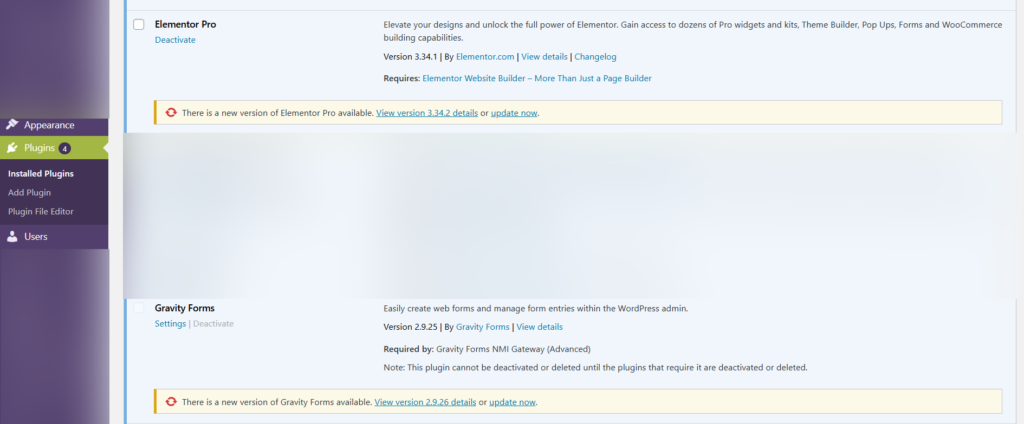This screenshot has width=1024, height=424.
Task: Go to Installed Plugins submenu
Action: point(40,174)
